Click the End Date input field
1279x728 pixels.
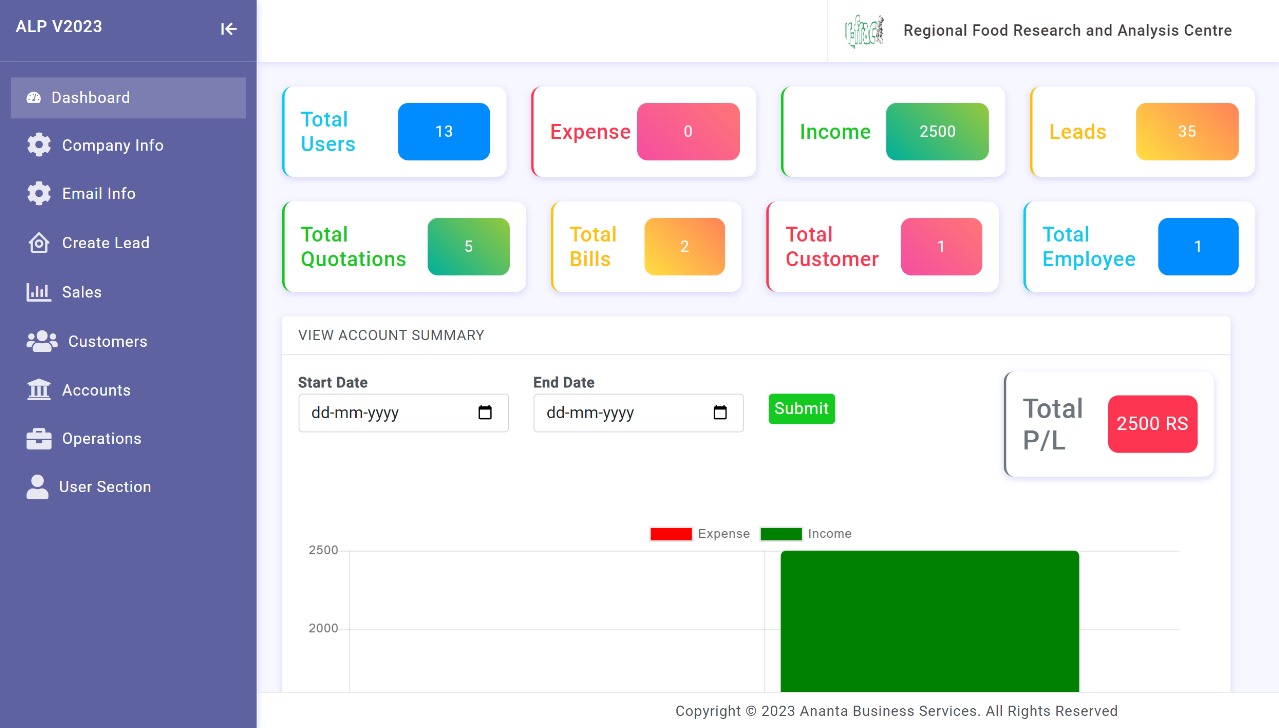tap(638, 413)
